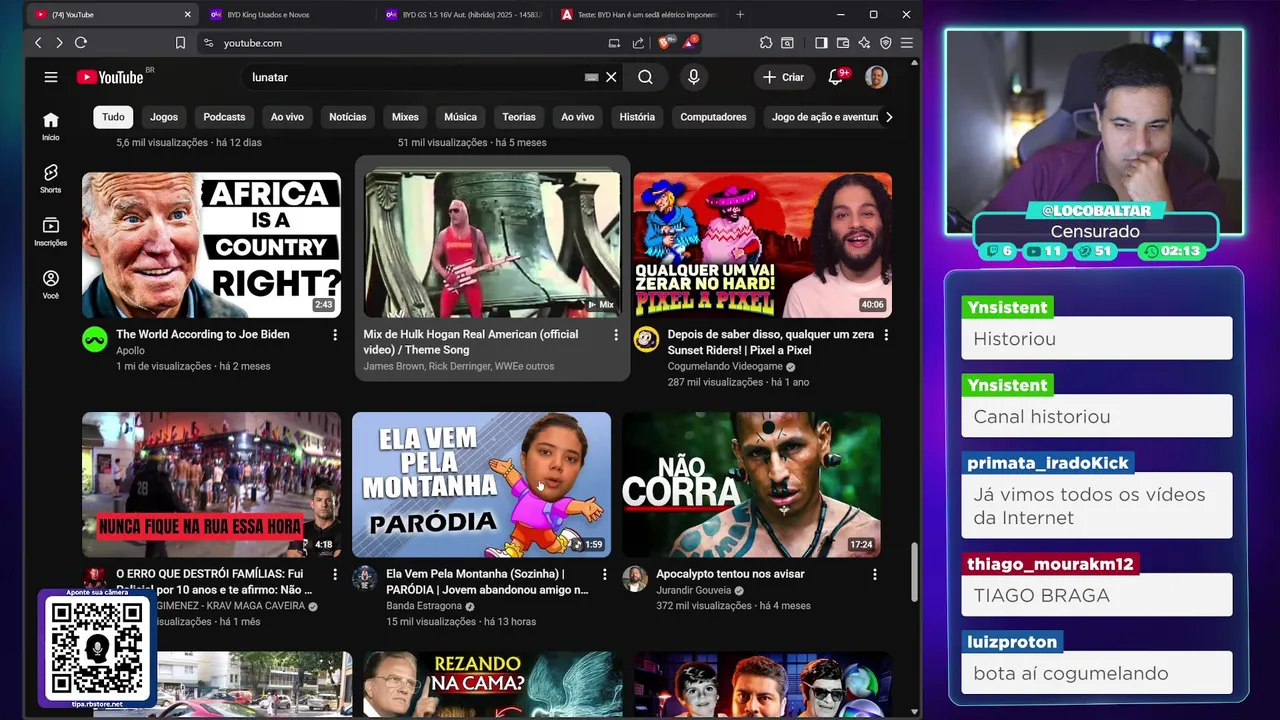Go to Início in the sidebar
The image size is (1280, 720).
click(x=51, y=126)
